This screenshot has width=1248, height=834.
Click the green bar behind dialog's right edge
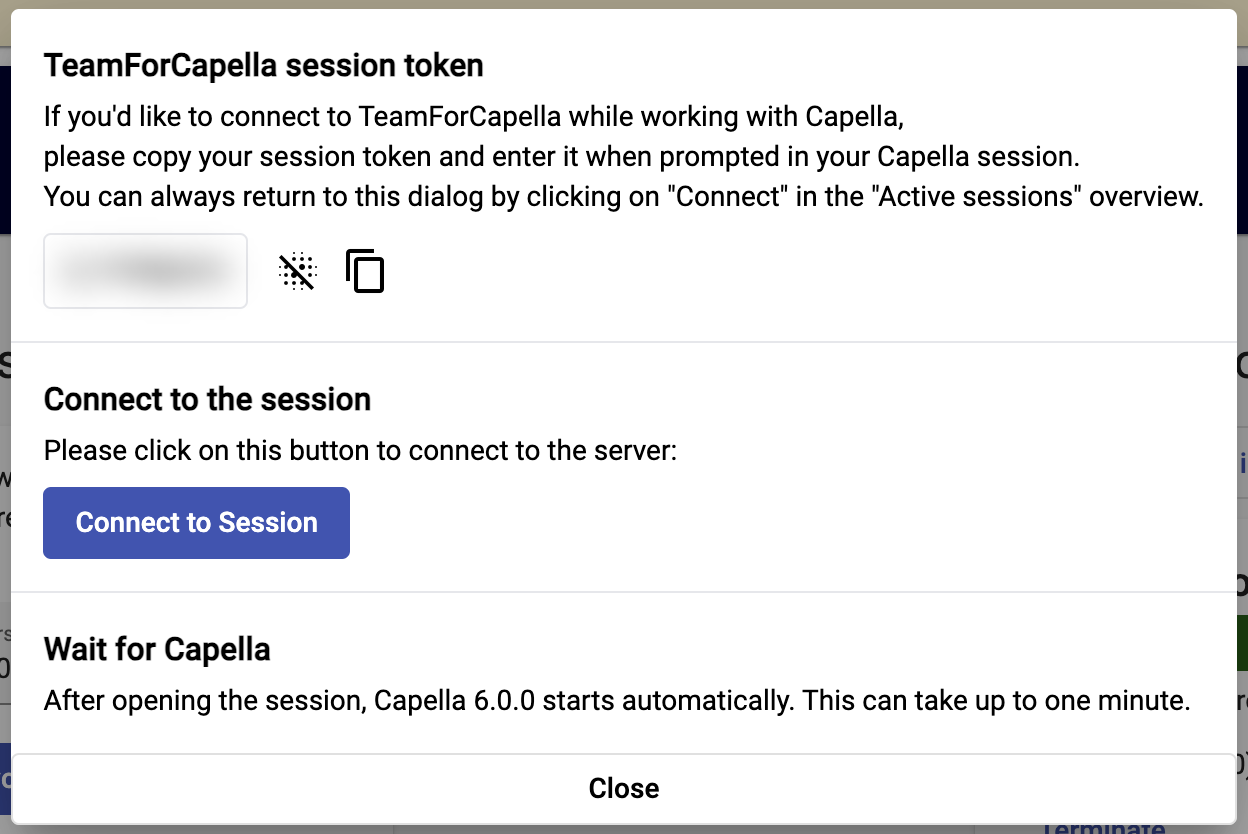[1242, 643]
